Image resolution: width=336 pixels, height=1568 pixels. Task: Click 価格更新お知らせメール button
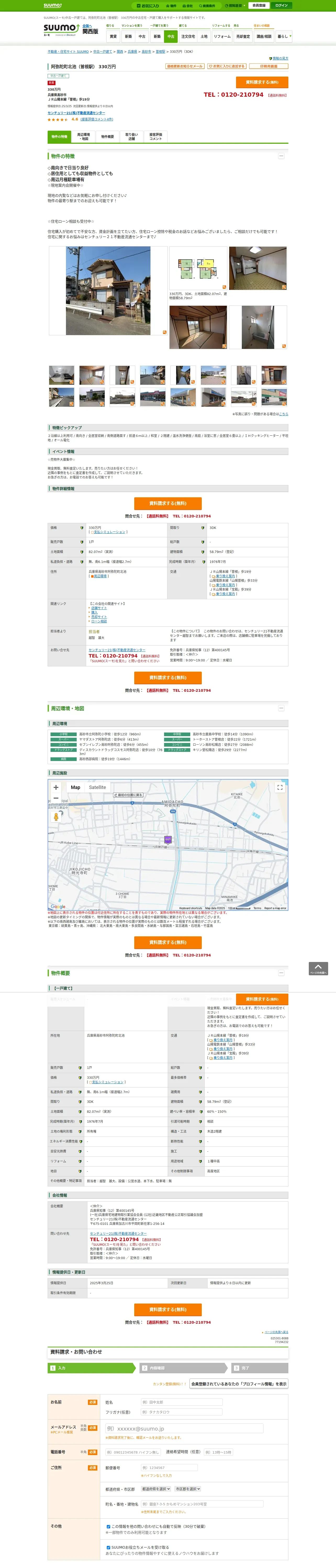pos(185,66)
